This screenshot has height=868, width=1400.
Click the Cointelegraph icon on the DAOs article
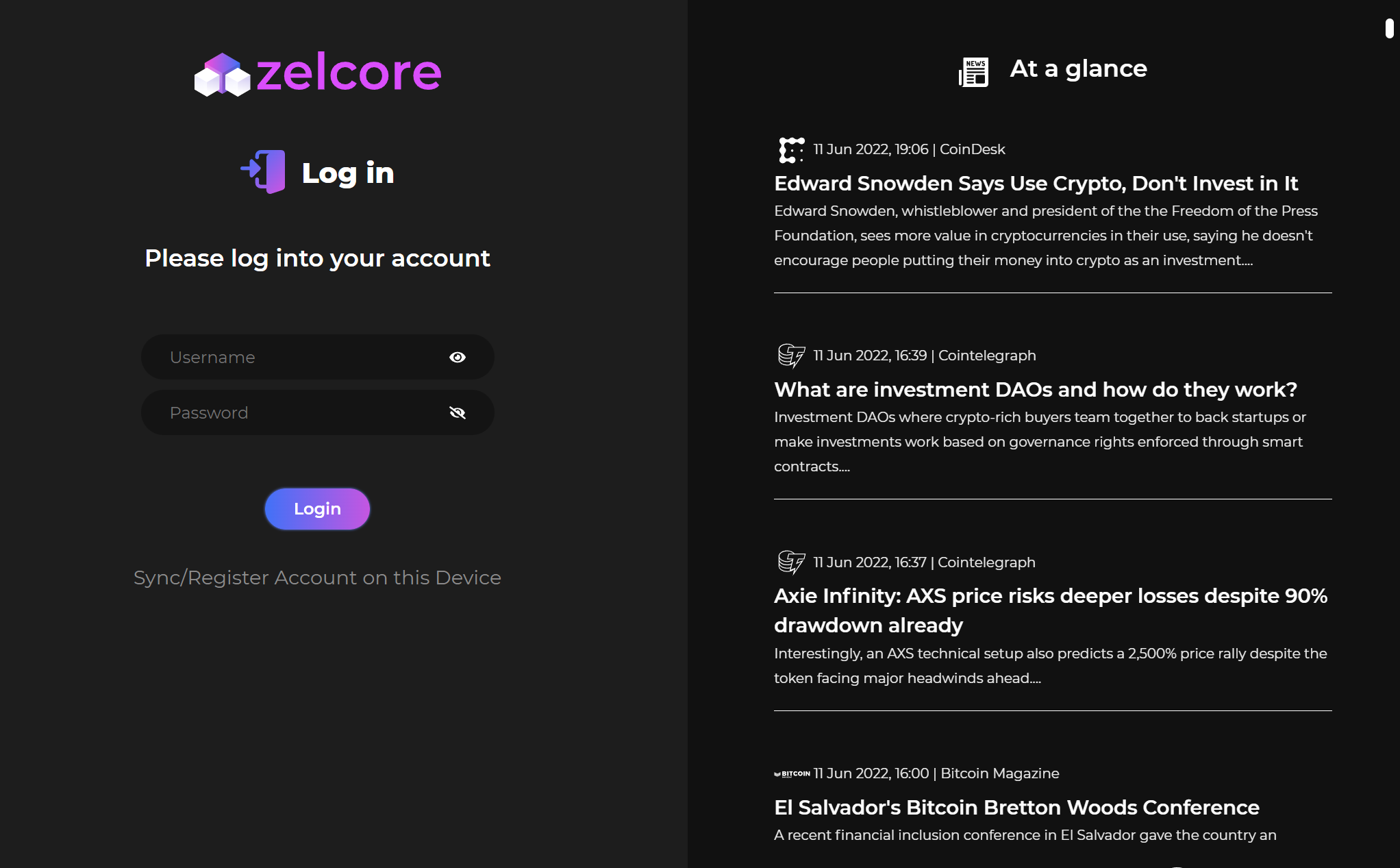pos(791,356)
